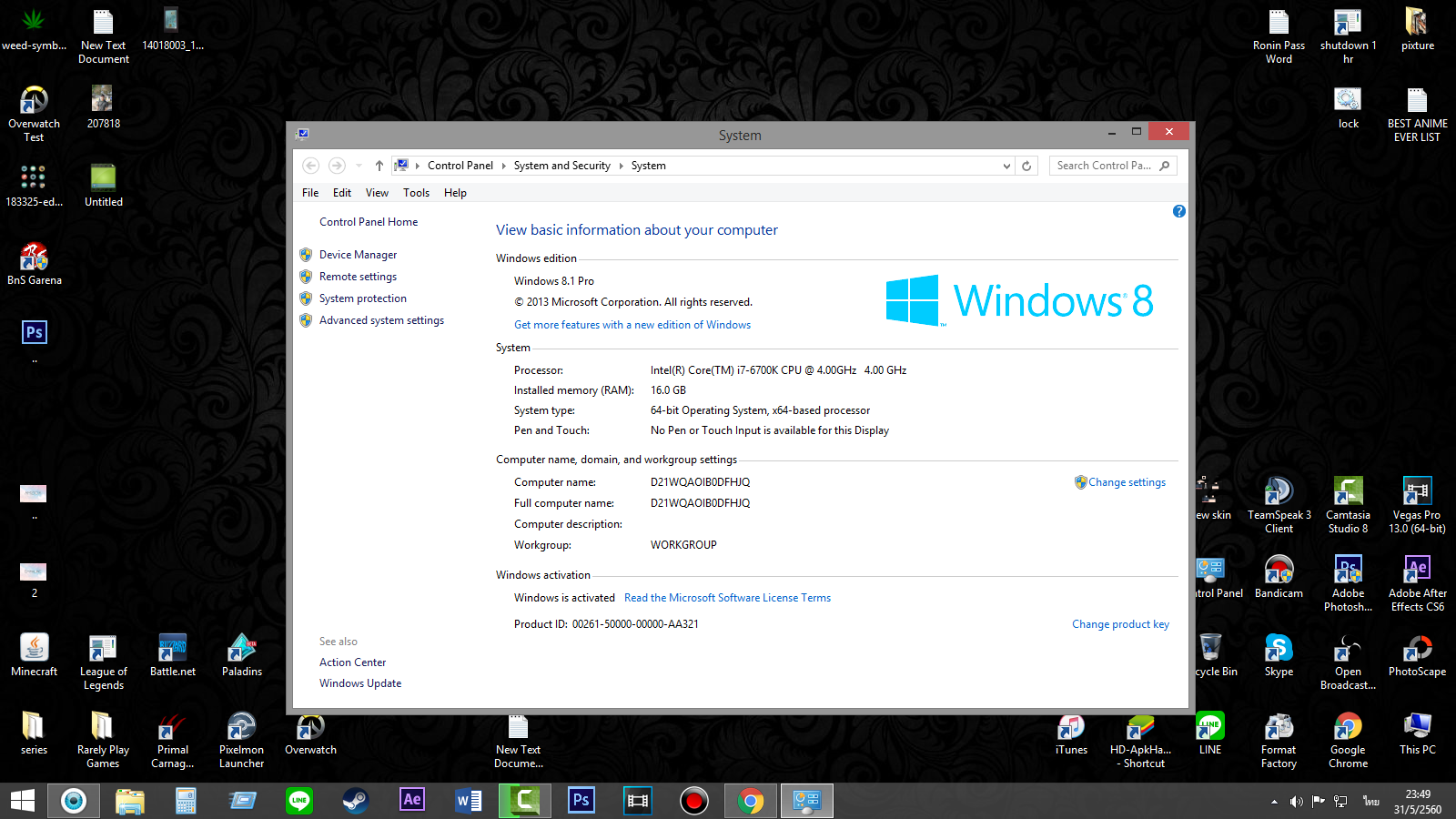
Task: Open File Explorer from the taskbar
Action: 130,801
